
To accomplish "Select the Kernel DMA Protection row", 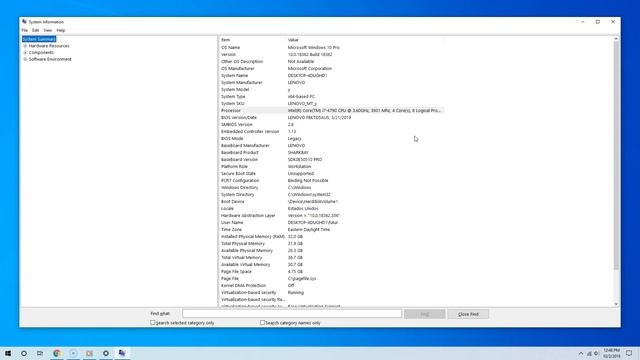I will click(x=331, y=285).
